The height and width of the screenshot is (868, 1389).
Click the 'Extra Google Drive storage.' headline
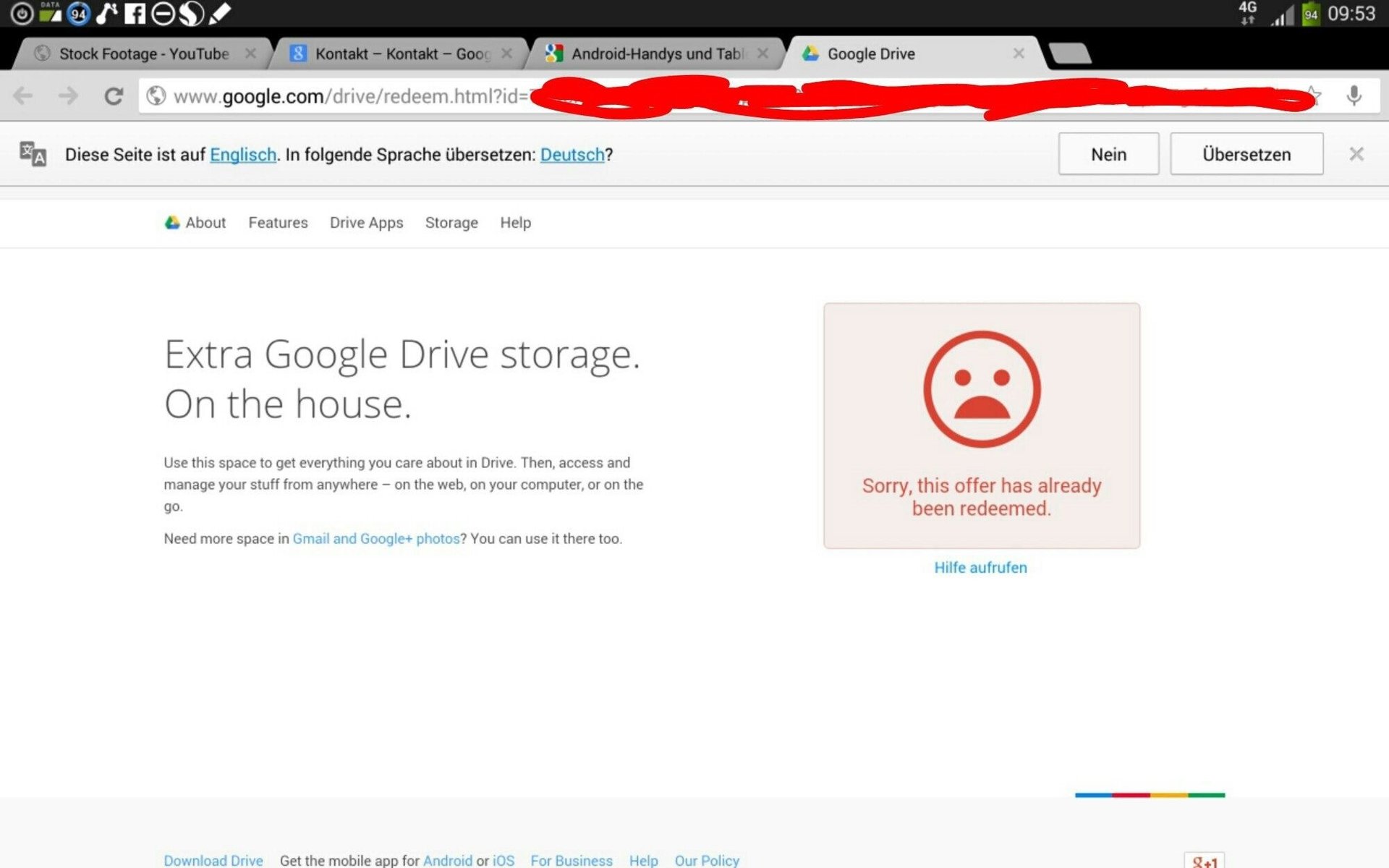click(402, 354)
